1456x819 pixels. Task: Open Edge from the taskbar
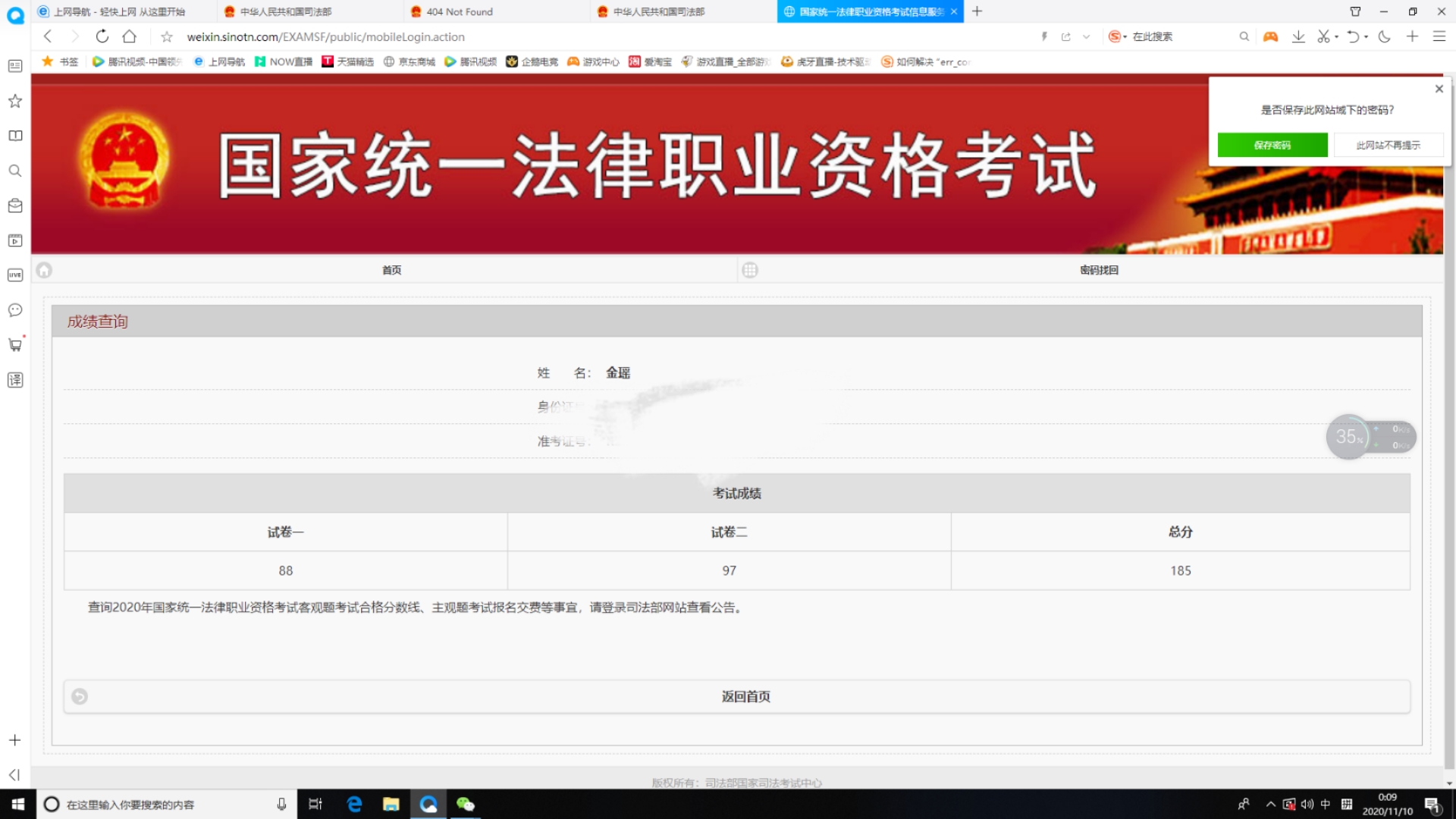(354, 804)
